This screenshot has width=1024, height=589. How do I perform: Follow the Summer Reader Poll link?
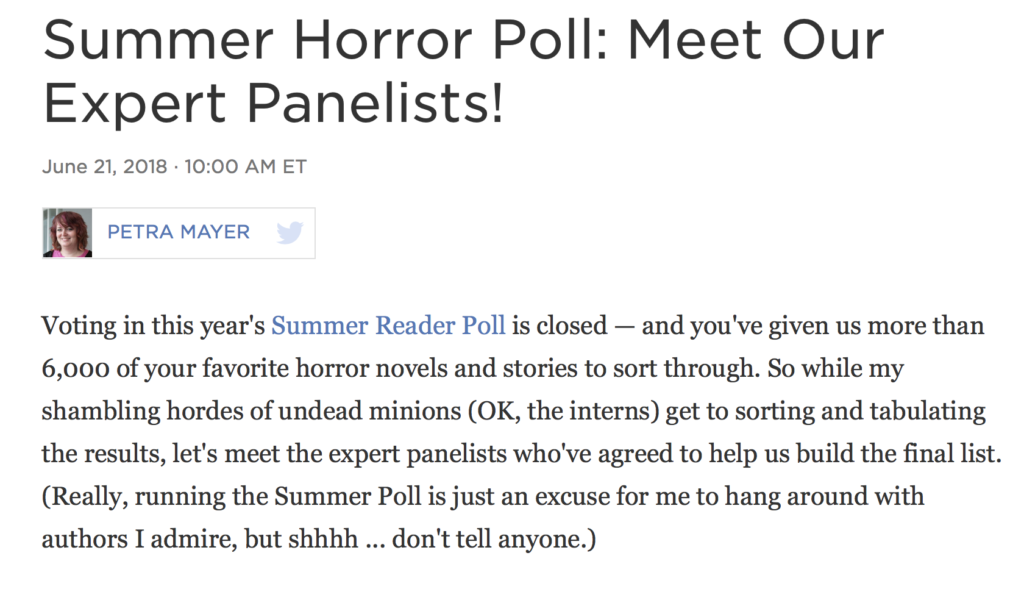pos(388,326)
